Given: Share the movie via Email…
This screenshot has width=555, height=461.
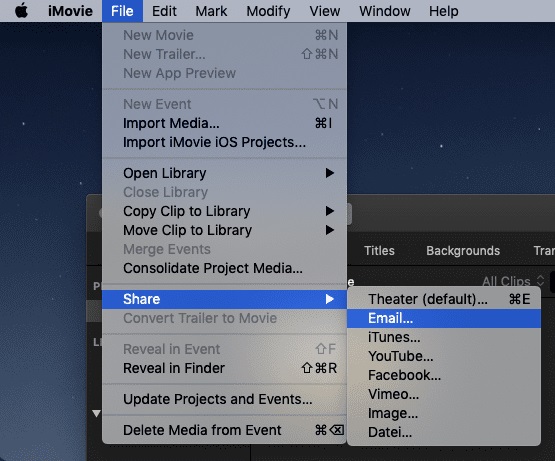Looking at the screenshot, I should click(x=444, y=318).
